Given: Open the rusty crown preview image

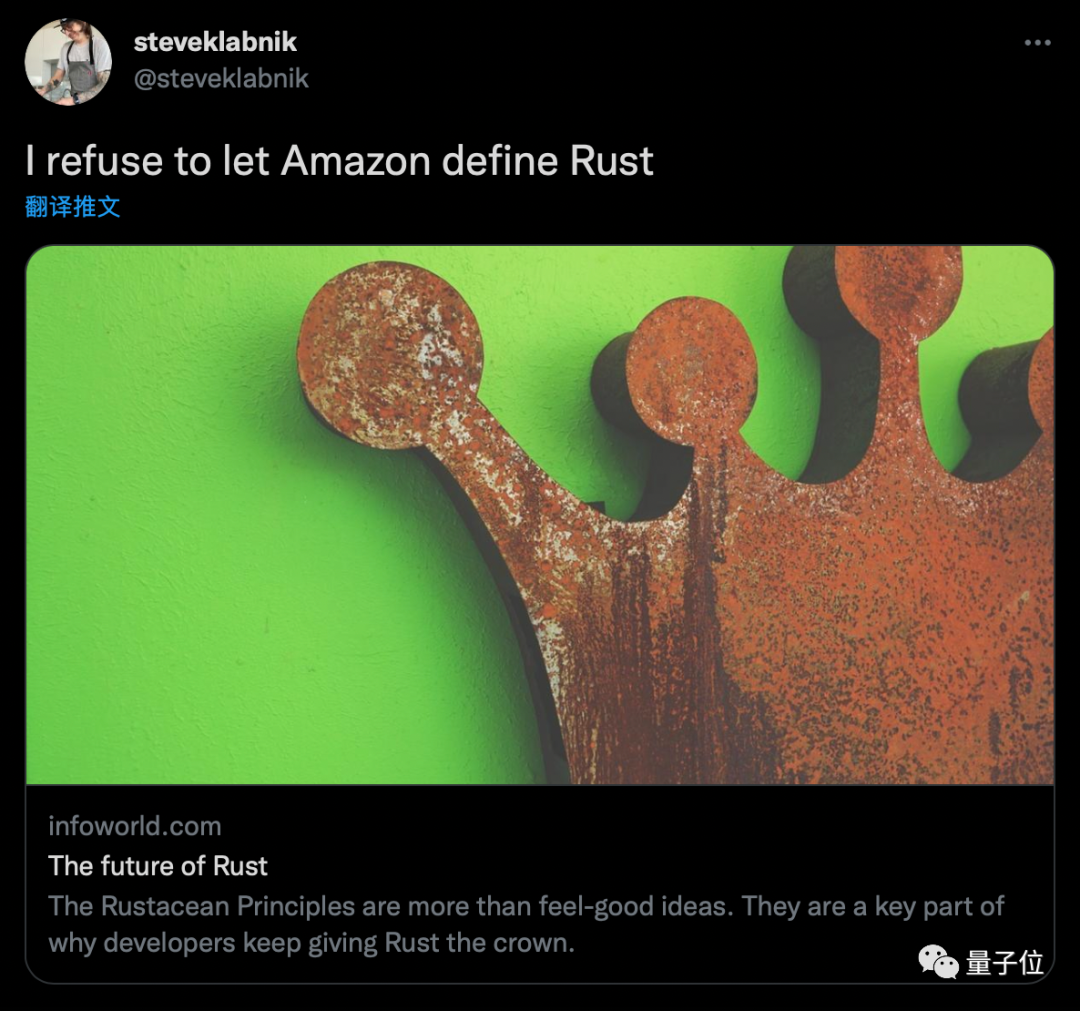Looking at the screenshot, I should coord(540,515).
